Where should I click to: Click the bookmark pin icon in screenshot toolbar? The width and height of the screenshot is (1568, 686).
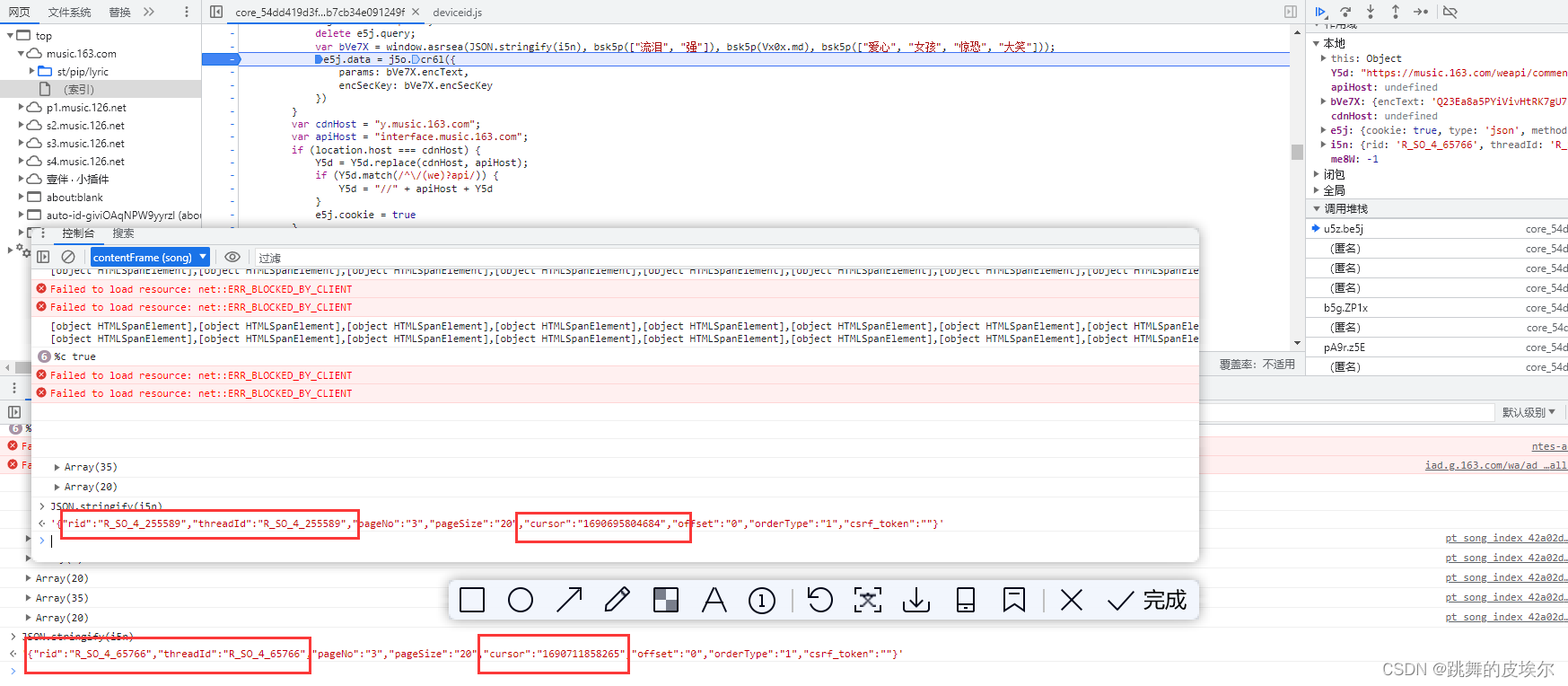click(1014, 600)
